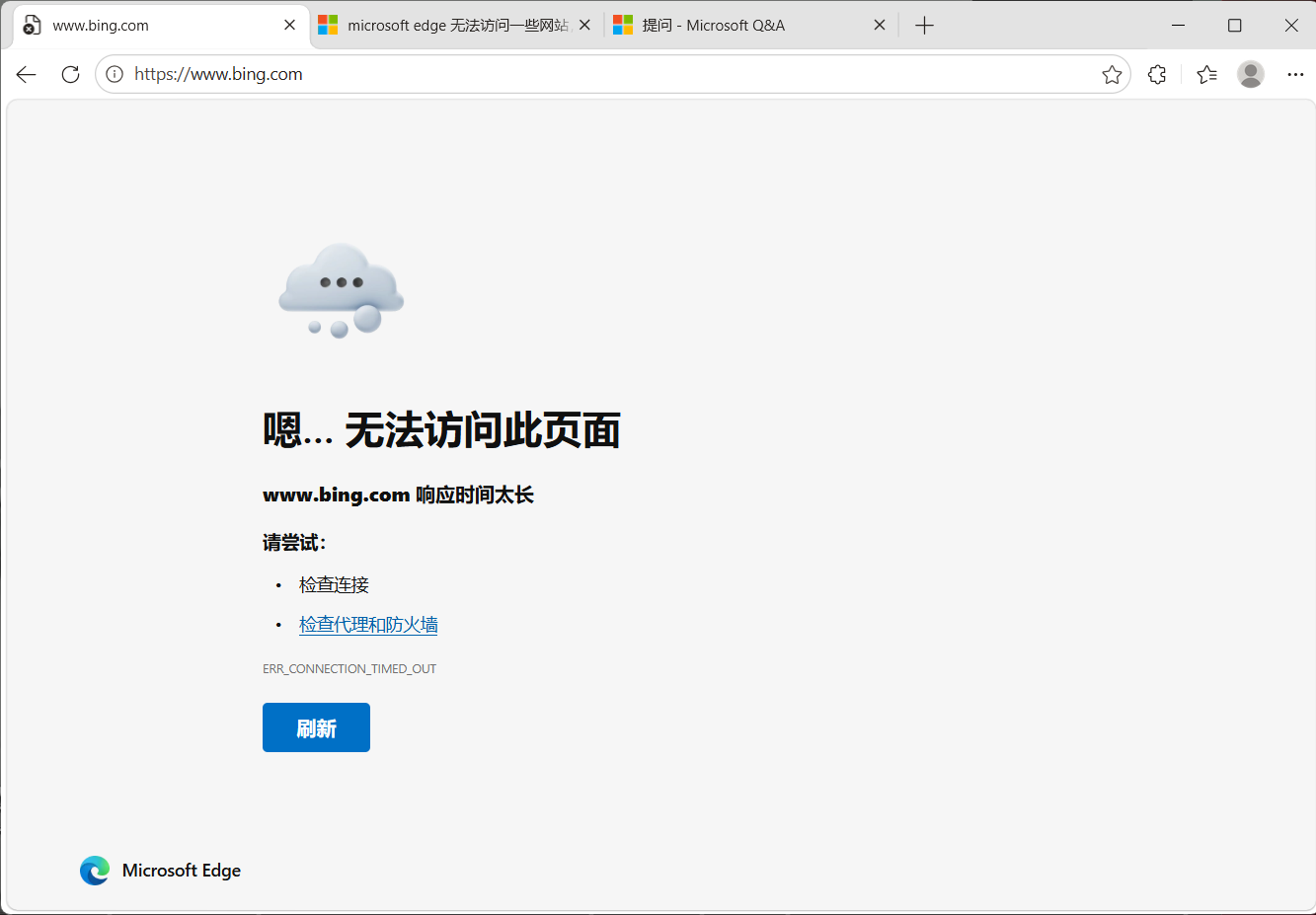This screenshot has height=915, width=1316.
Task: Switch to '提问 - Microsoft Q&A' tab
Action: [x=752, y=26]
